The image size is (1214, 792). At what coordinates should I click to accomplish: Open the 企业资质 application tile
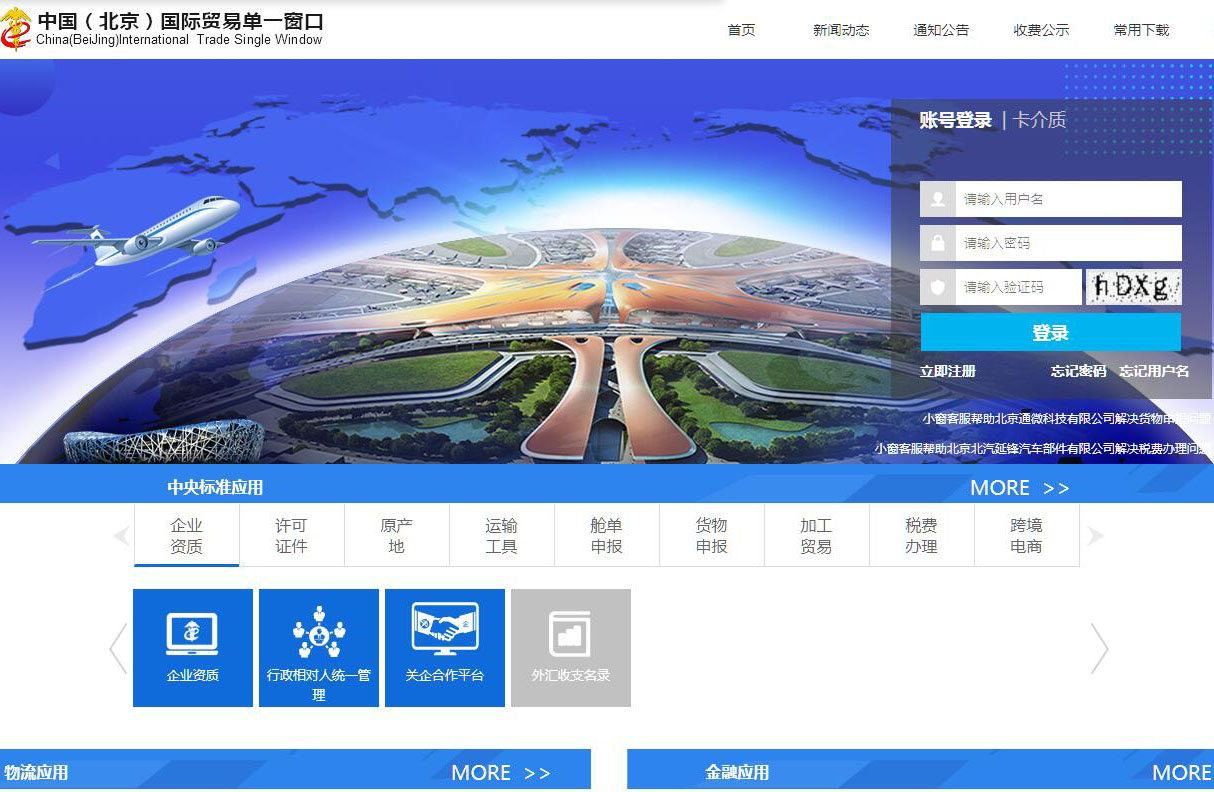(193, 647)
